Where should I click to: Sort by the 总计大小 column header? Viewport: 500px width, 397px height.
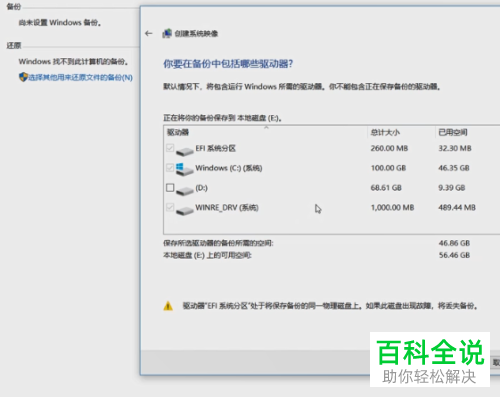pos(401,132)
